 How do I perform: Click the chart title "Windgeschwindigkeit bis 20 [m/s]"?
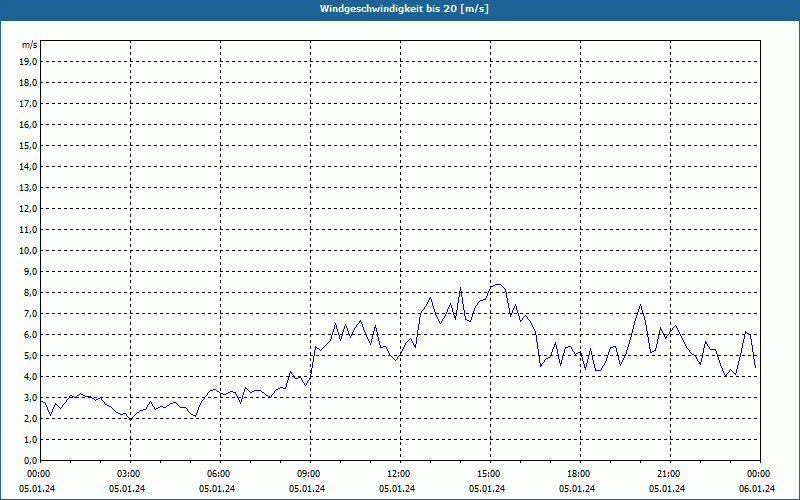(404, 9)
